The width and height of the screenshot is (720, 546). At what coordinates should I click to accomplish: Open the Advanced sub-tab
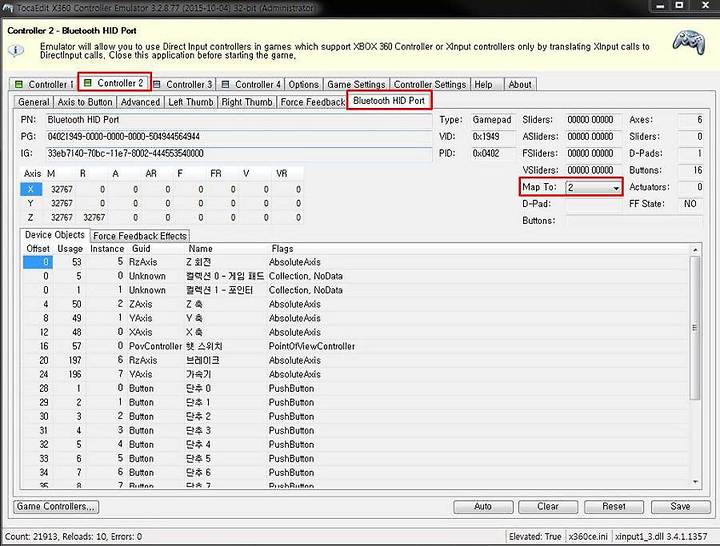tap(140, 102)
